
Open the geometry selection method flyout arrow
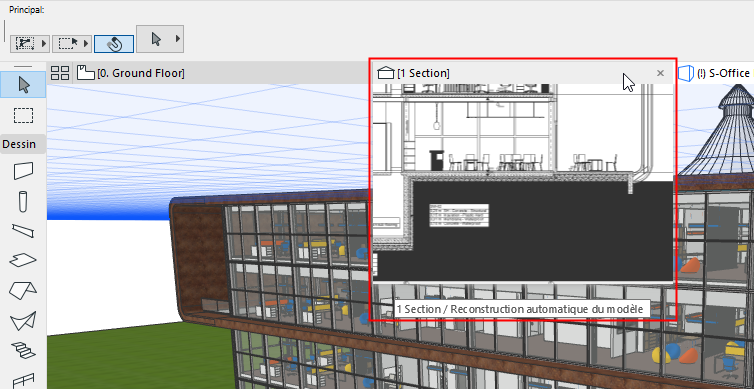[45, 44]
